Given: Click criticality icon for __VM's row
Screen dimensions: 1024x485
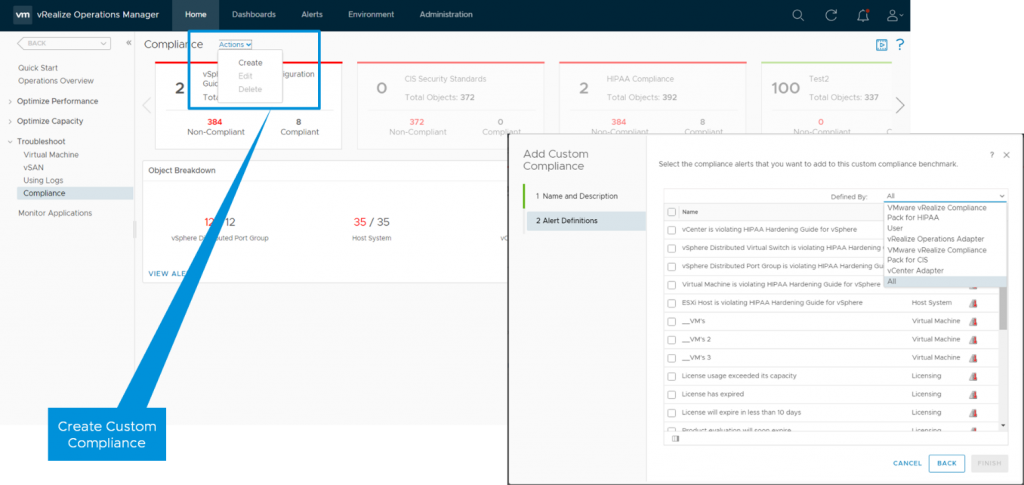Looking at the screenshot, I should 973,321.
